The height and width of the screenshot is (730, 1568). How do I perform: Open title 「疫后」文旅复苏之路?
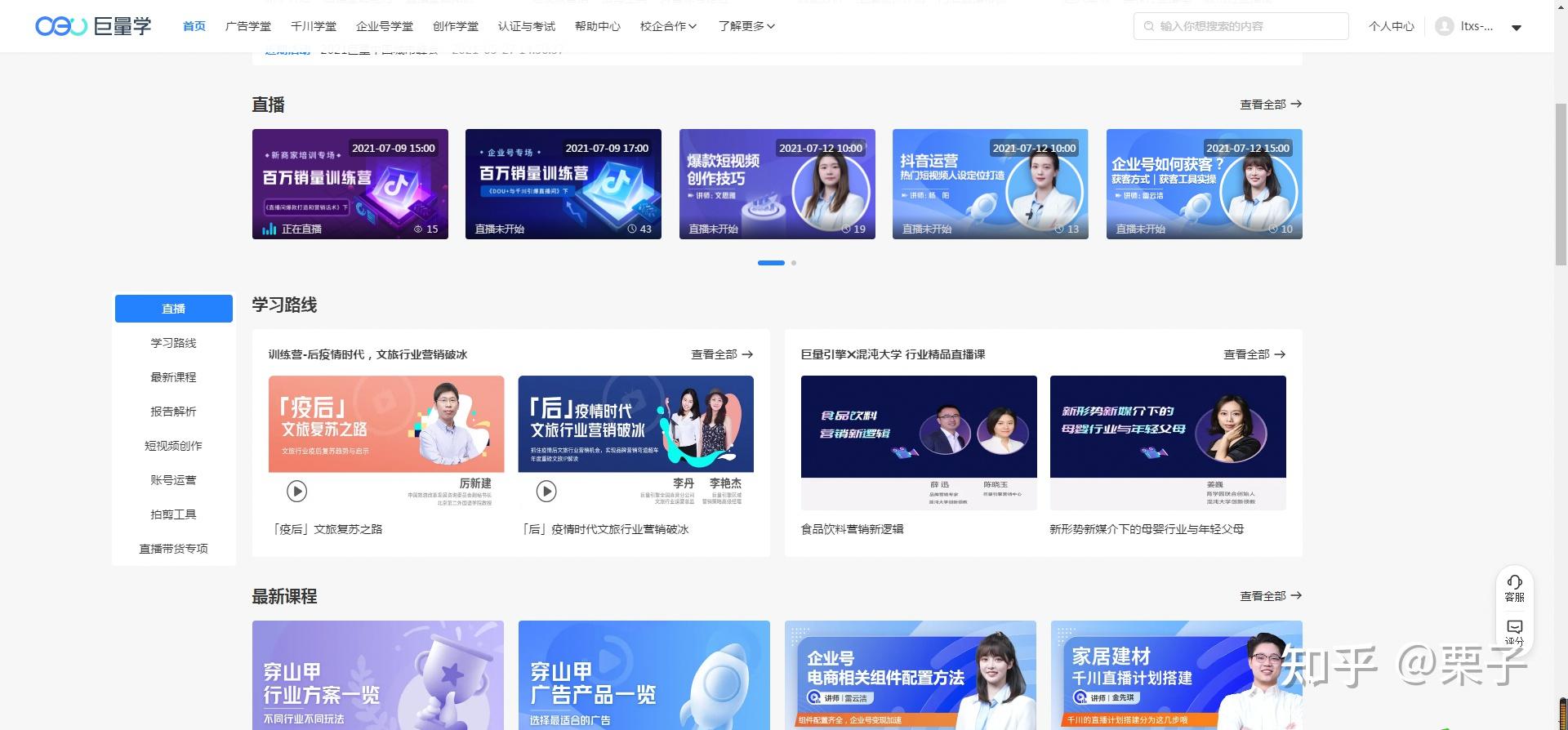(x=326, y=529)
